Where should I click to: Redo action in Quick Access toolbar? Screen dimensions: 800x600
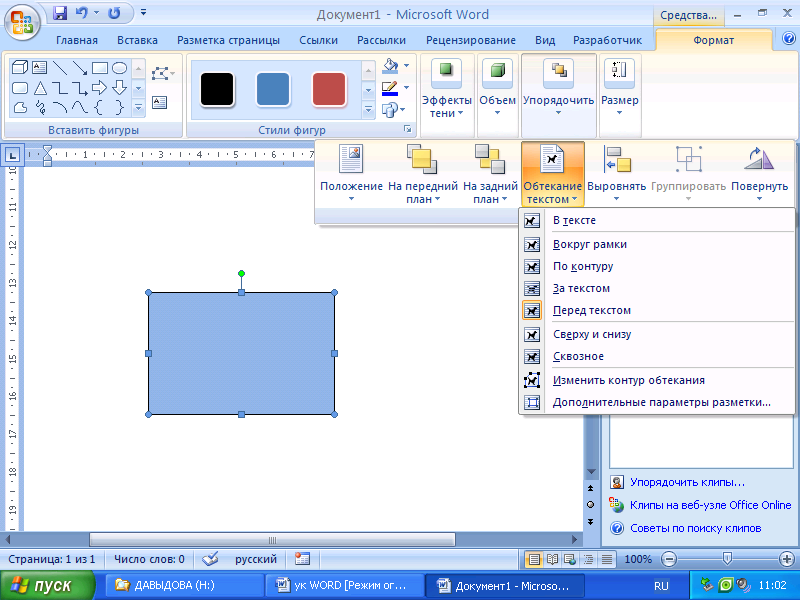(x=114, y=13)
